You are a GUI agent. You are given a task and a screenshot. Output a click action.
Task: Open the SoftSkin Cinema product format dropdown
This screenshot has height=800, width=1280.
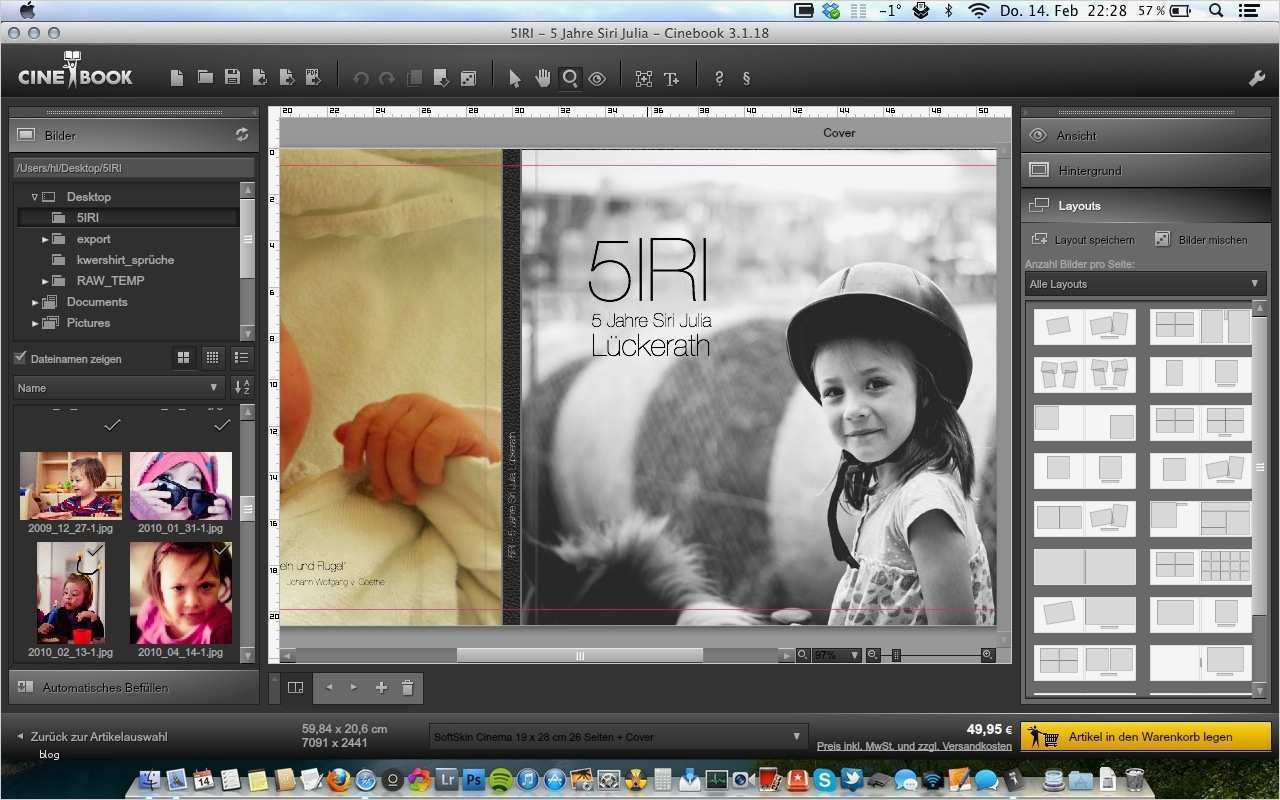(x=617, y=737)
